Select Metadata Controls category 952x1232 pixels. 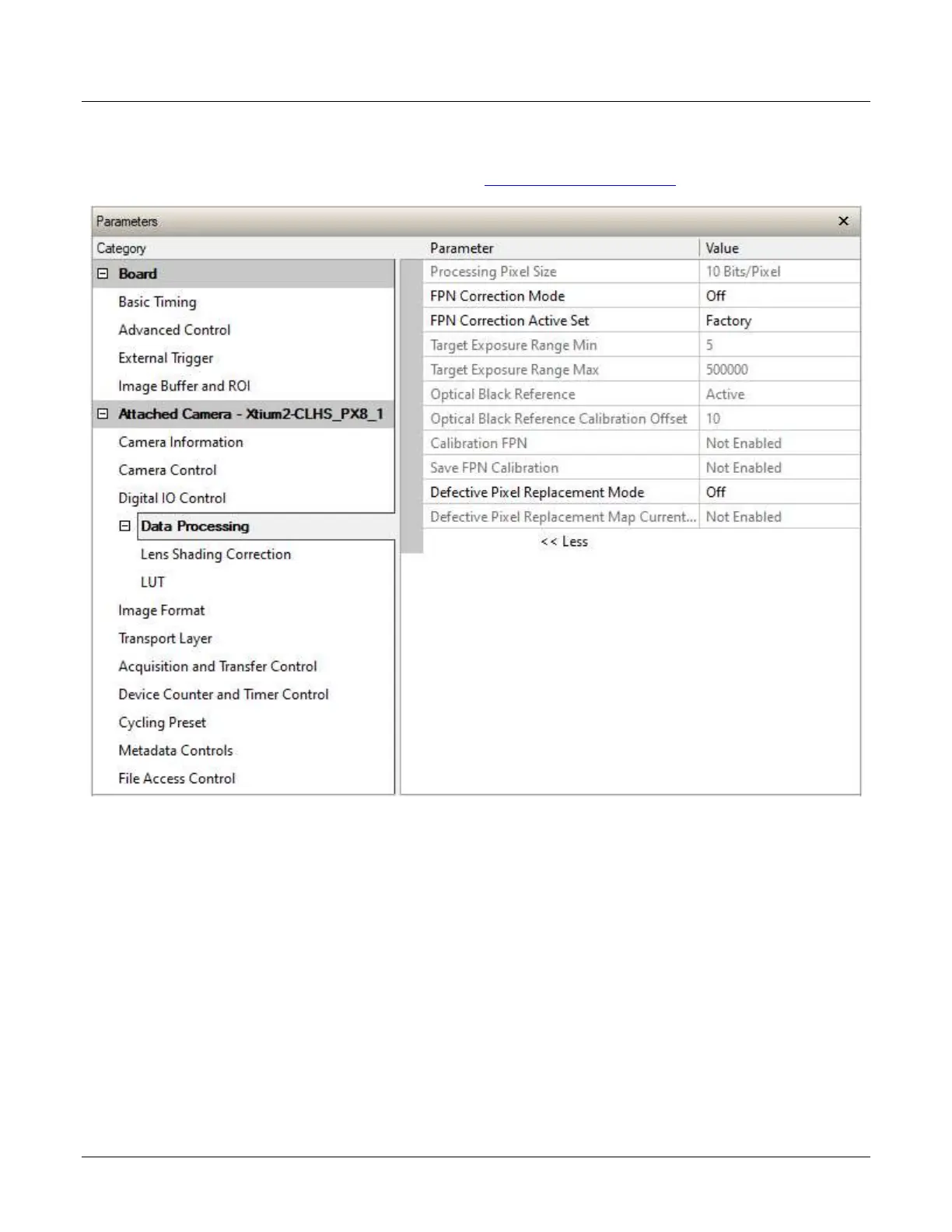pyautogui.click(x=176, y=751)
